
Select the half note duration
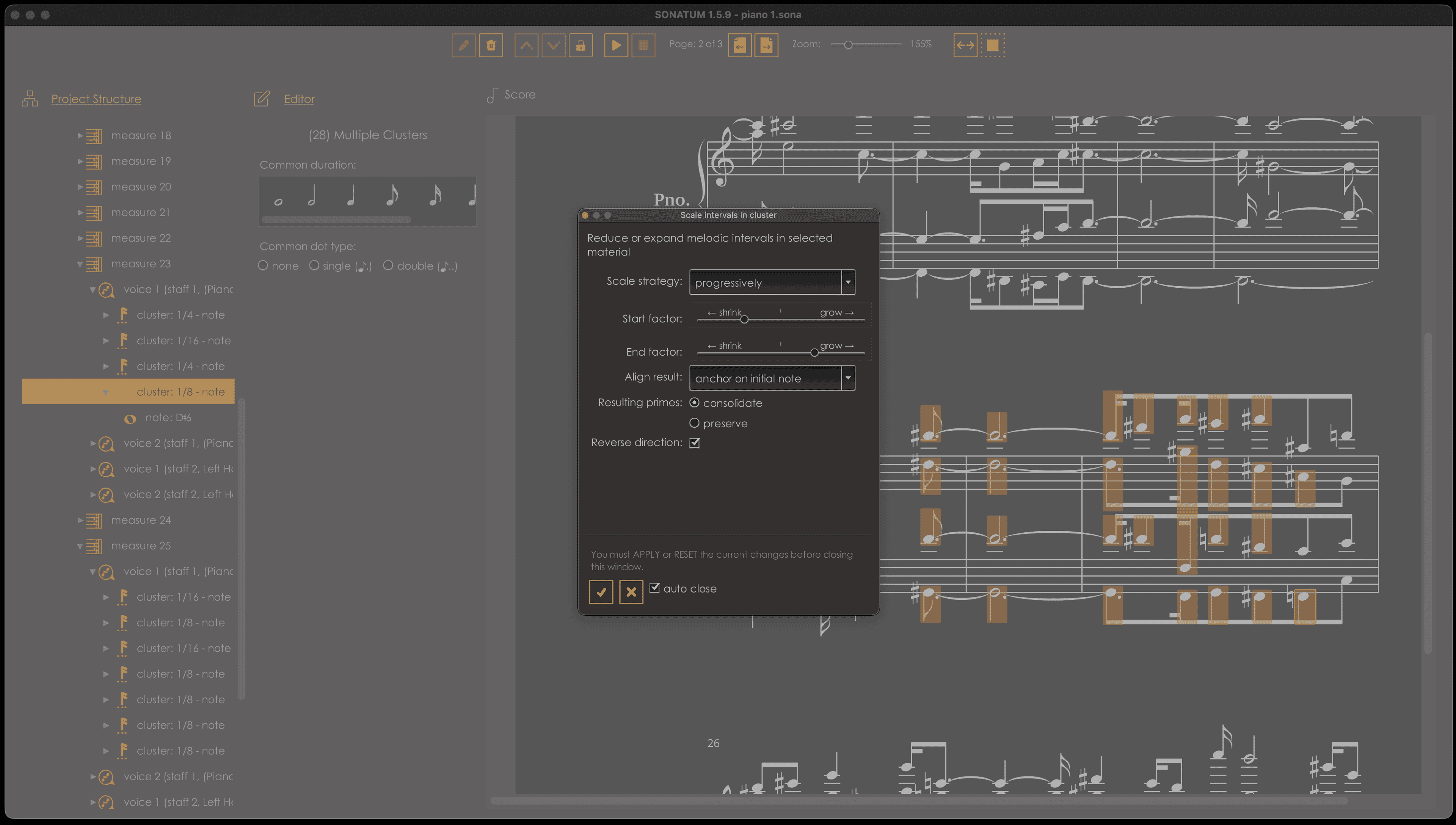click(x=312, y=196)
